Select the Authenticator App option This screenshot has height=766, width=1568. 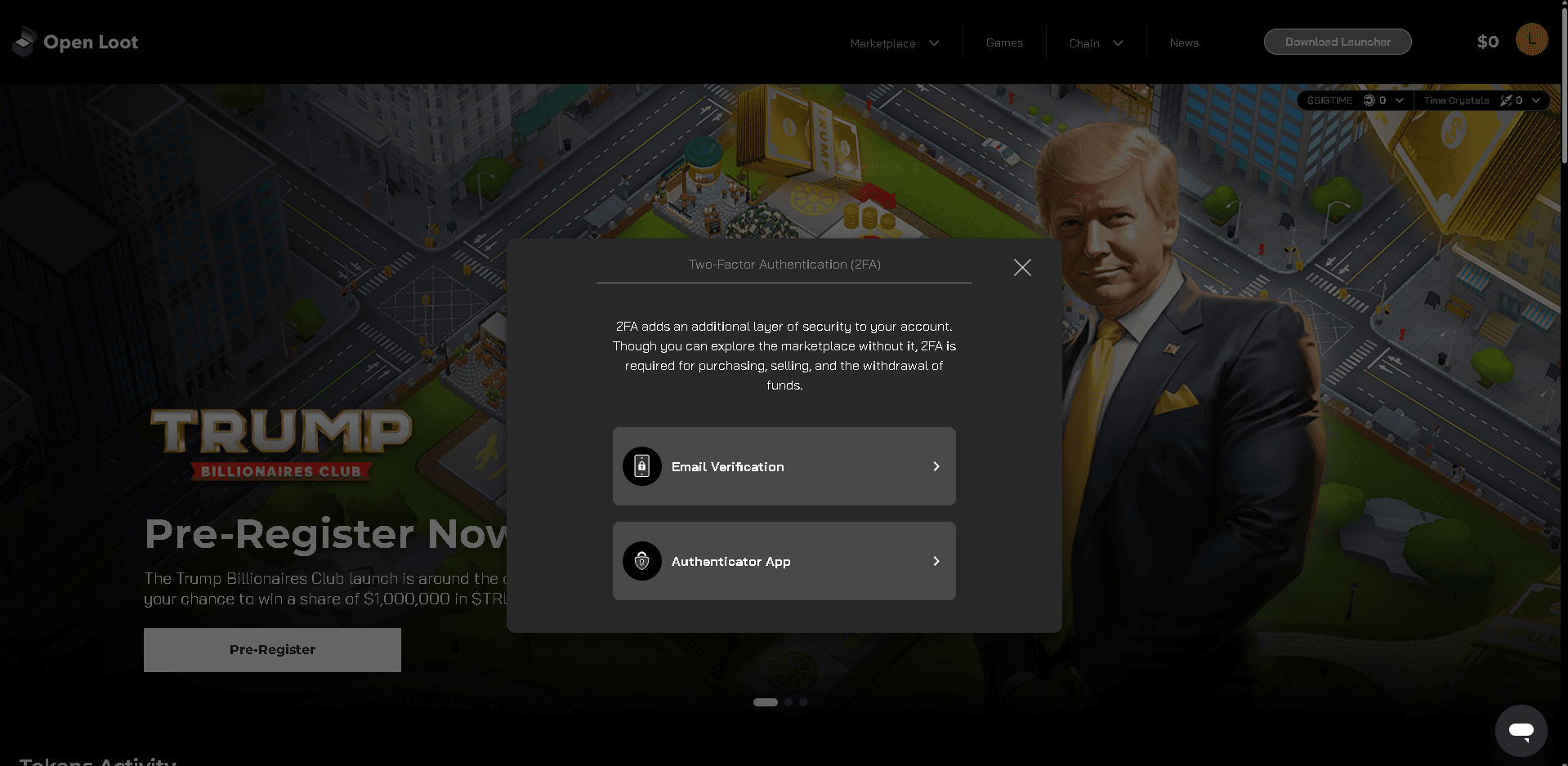(x=784, y=561)
